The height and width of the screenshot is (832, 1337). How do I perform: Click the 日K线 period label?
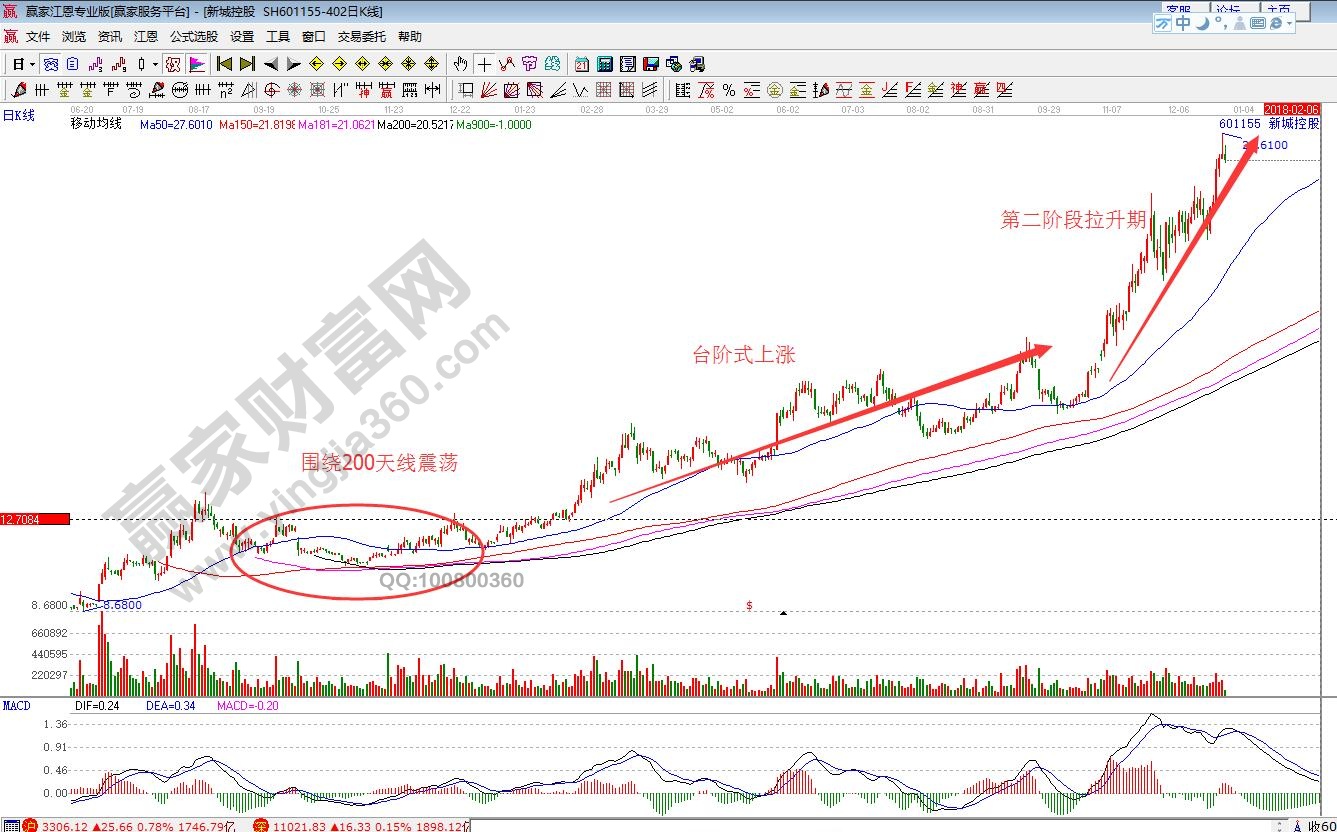(18, 116)
